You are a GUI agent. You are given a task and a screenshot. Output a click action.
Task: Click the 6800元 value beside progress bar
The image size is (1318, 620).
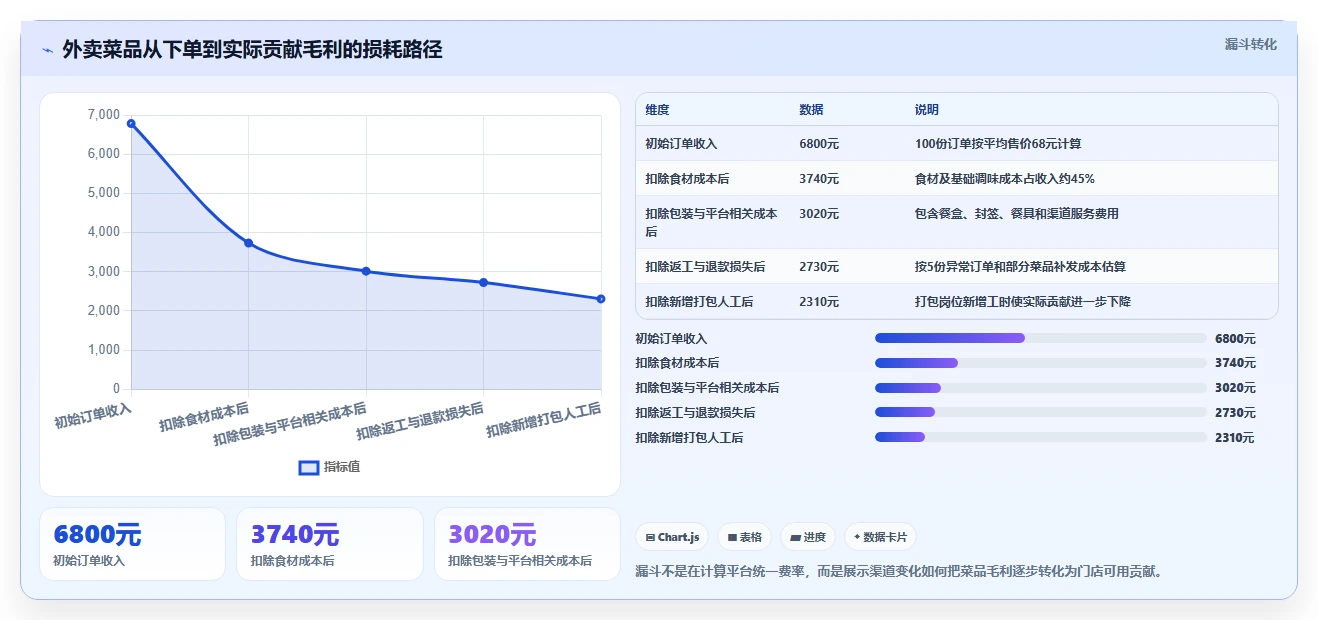(x=1235, y=339)
